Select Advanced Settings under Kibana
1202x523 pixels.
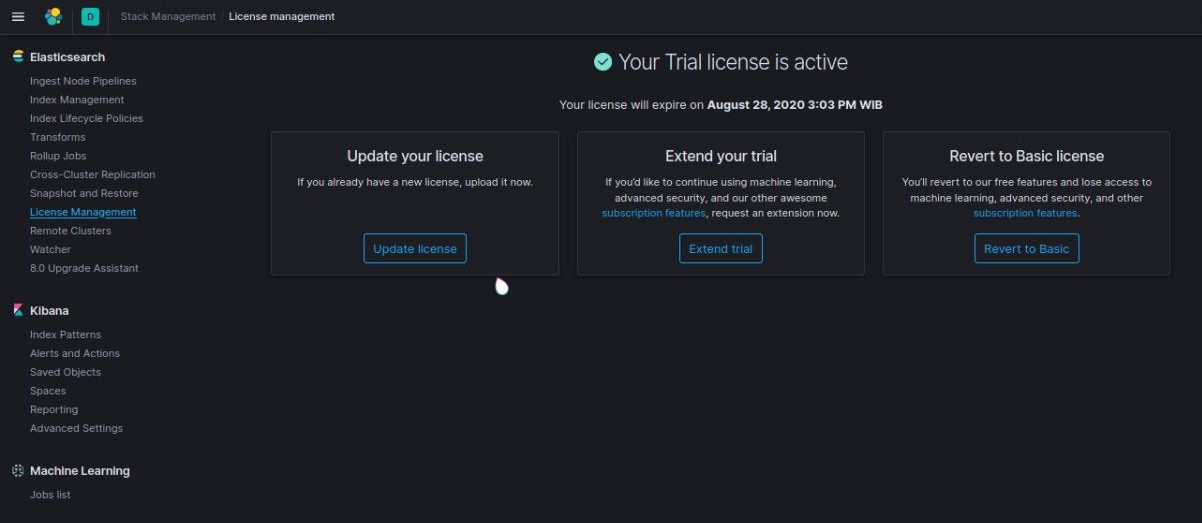coord(76,428)
